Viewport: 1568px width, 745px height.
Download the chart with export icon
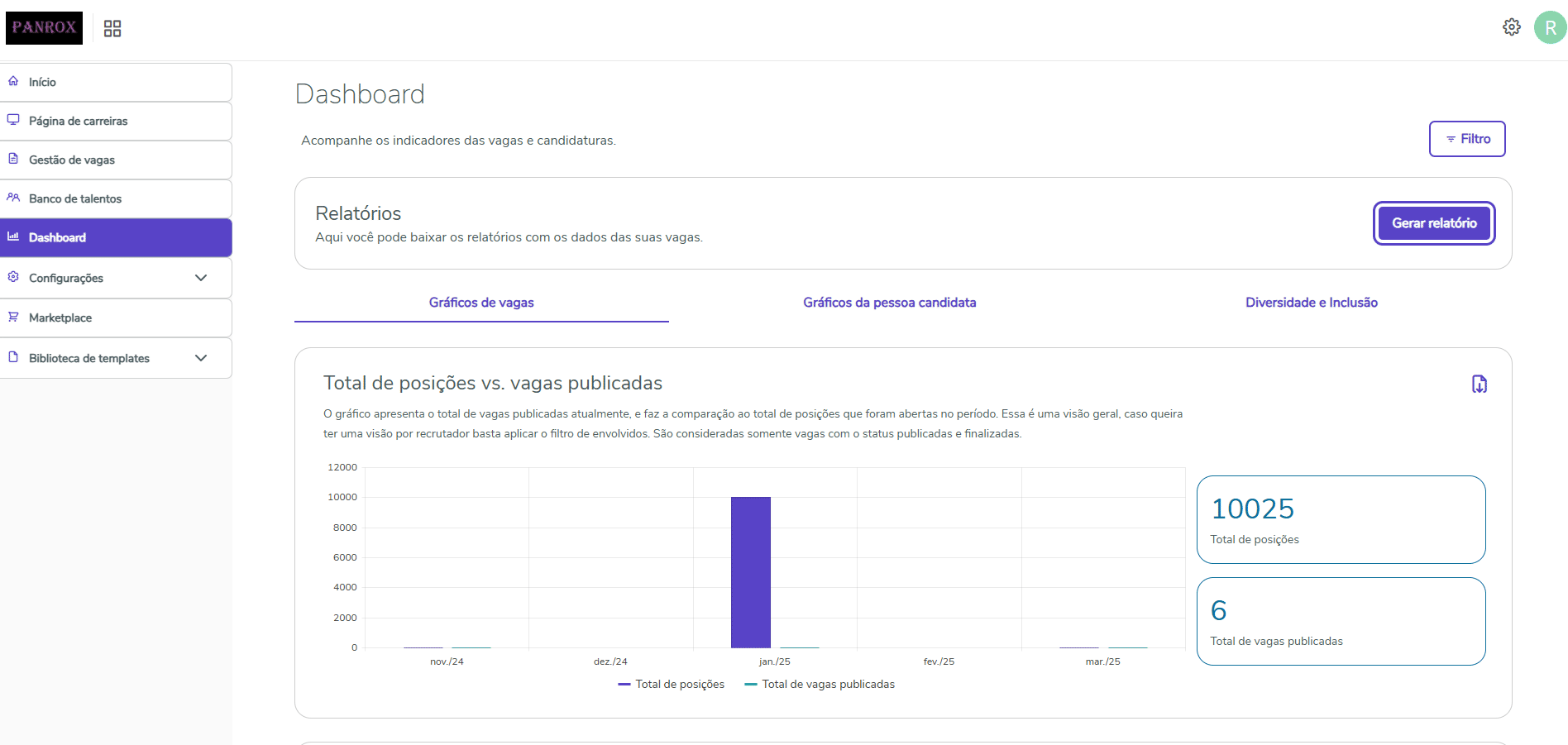1480,384
